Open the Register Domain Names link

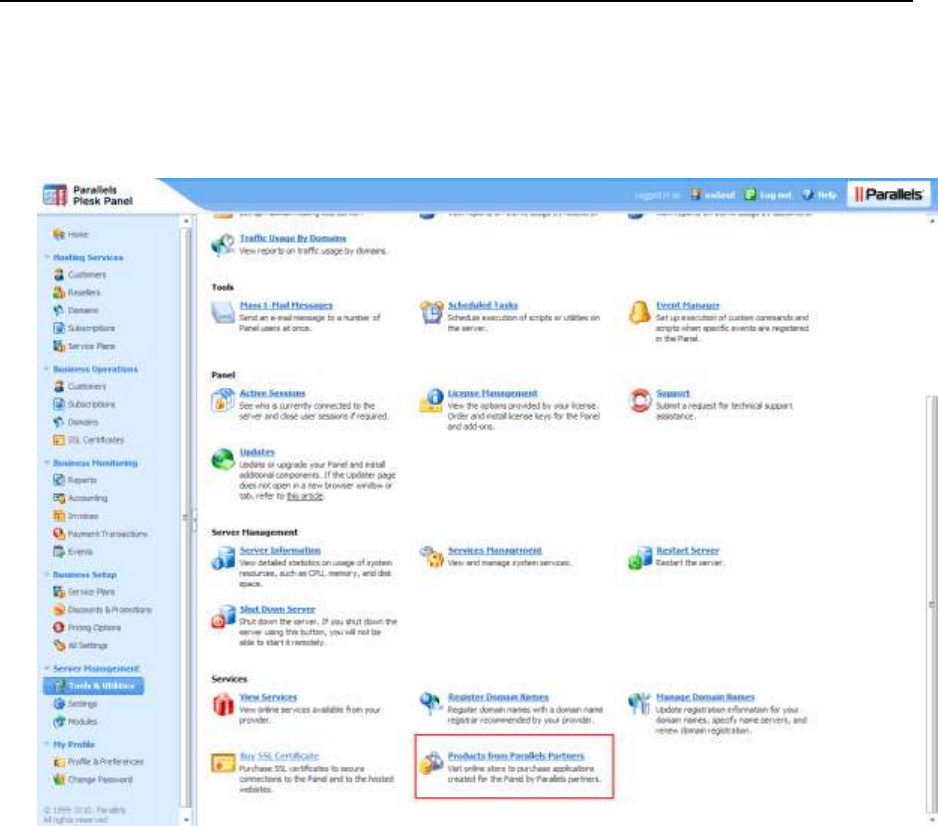point(498,697)
